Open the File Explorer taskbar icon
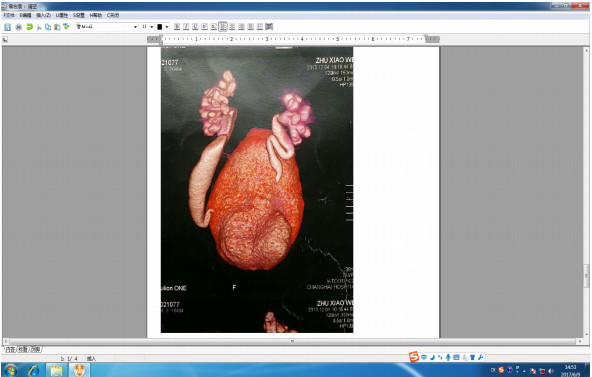 [x=56, y=370]
